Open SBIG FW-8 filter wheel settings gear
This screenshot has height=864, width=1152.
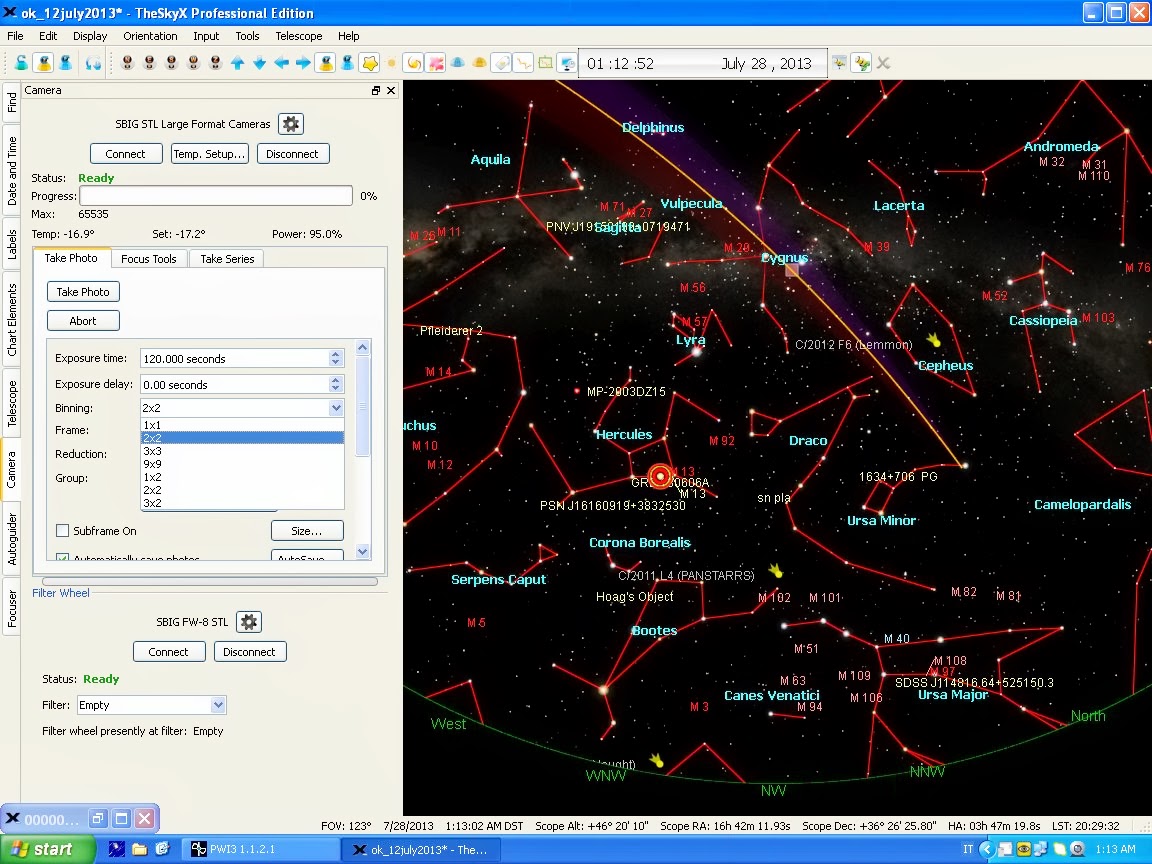(x=249, y=622)
